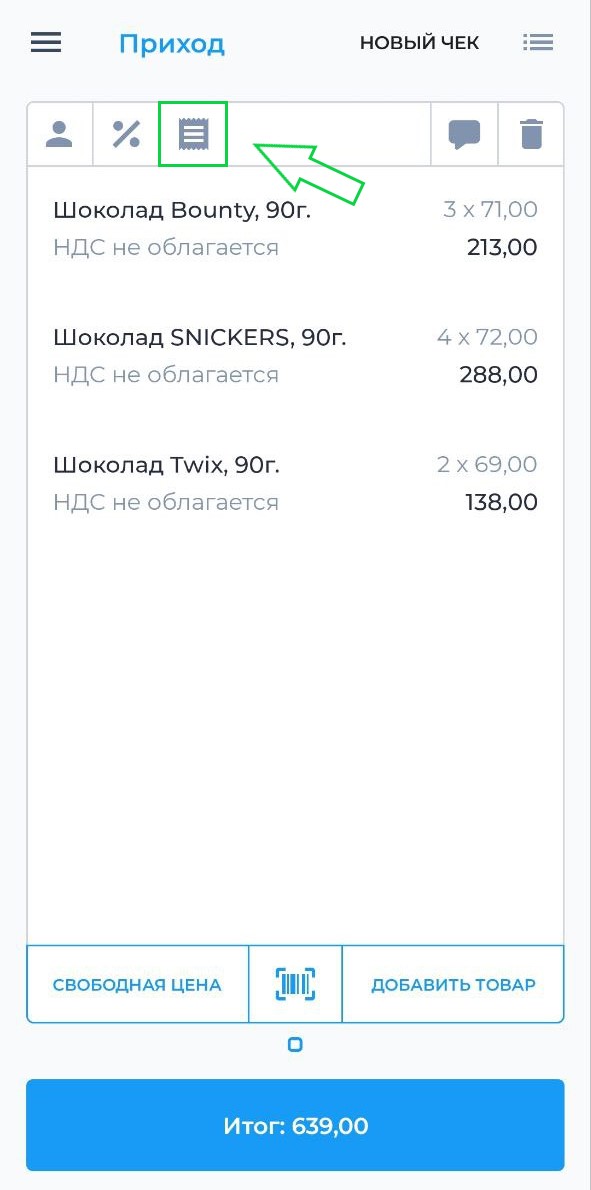Click Bounty quantity 3 x 71,00
The image size is (591, 1190).
point(490,209)
